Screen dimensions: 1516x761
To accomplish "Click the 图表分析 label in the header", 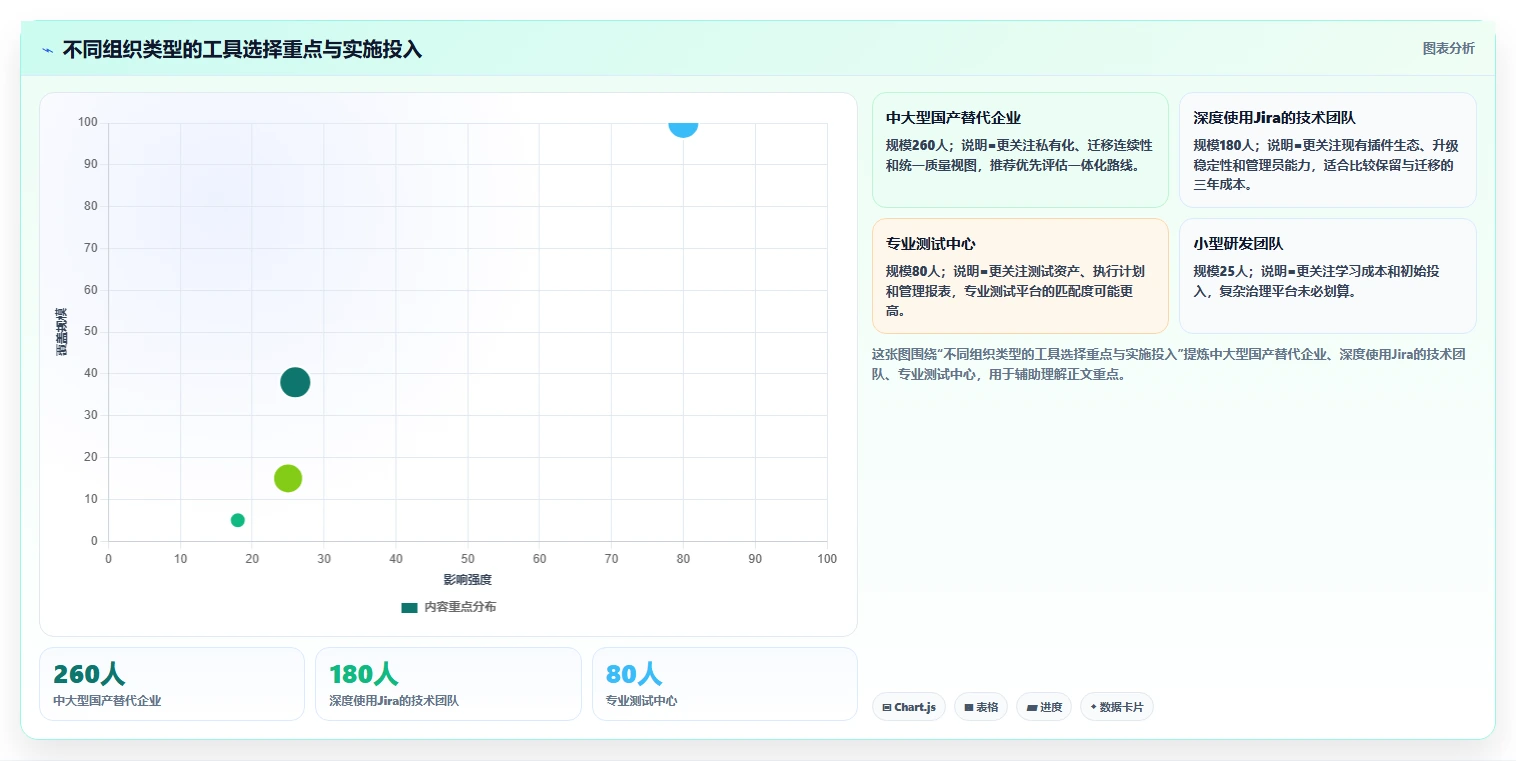I will pos(1448,48).
